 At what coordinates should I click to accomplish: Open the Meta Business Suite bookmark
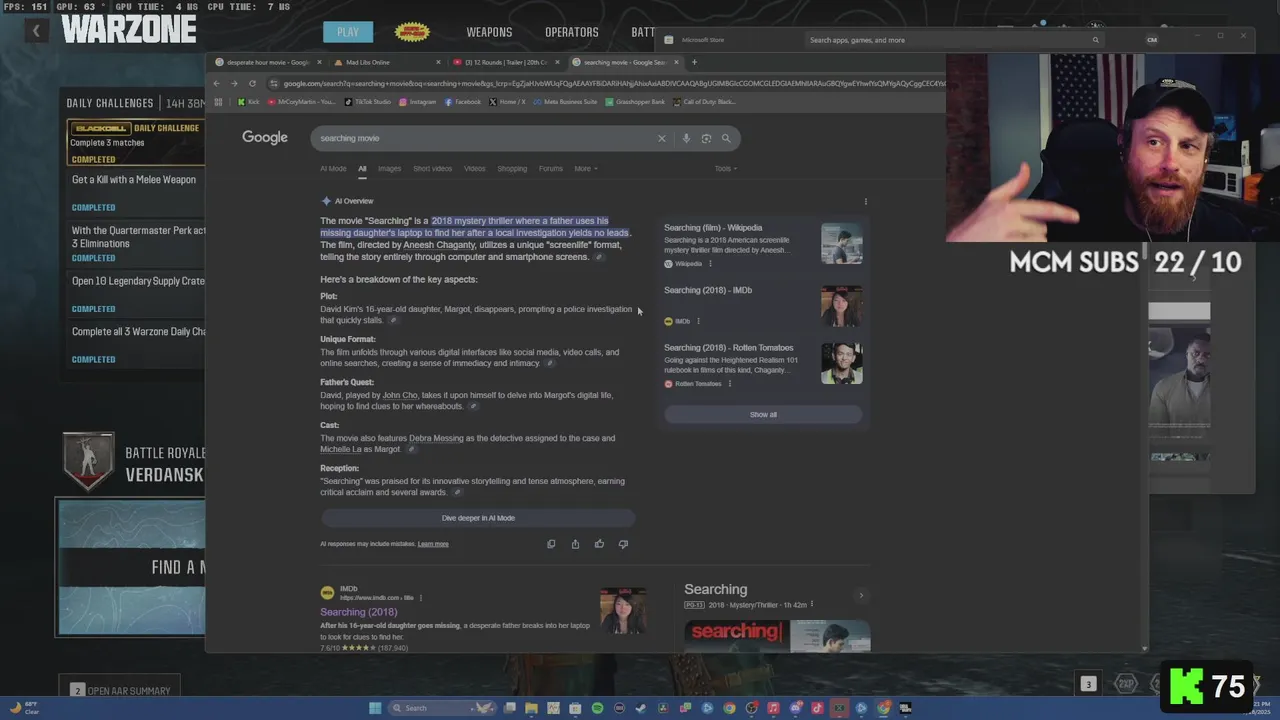(566, 101)
